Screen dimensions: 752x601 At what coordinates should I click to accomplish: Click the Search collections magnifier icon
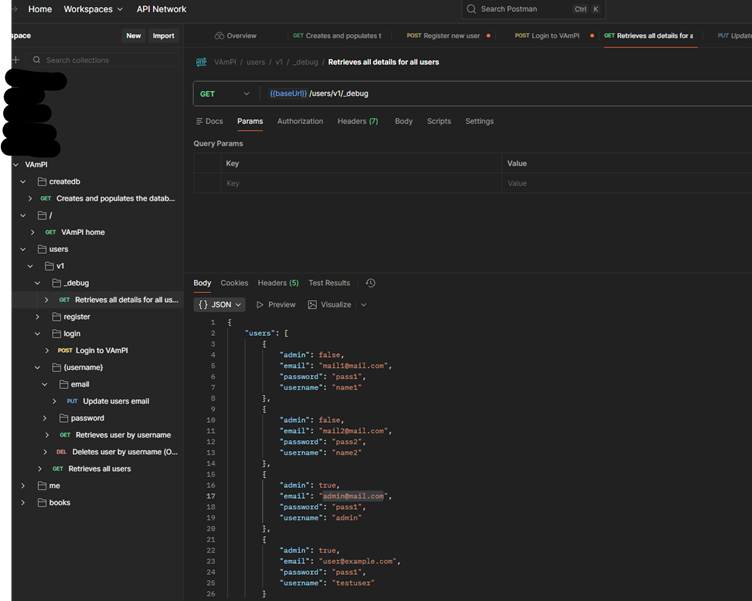(x=36, y=60)
